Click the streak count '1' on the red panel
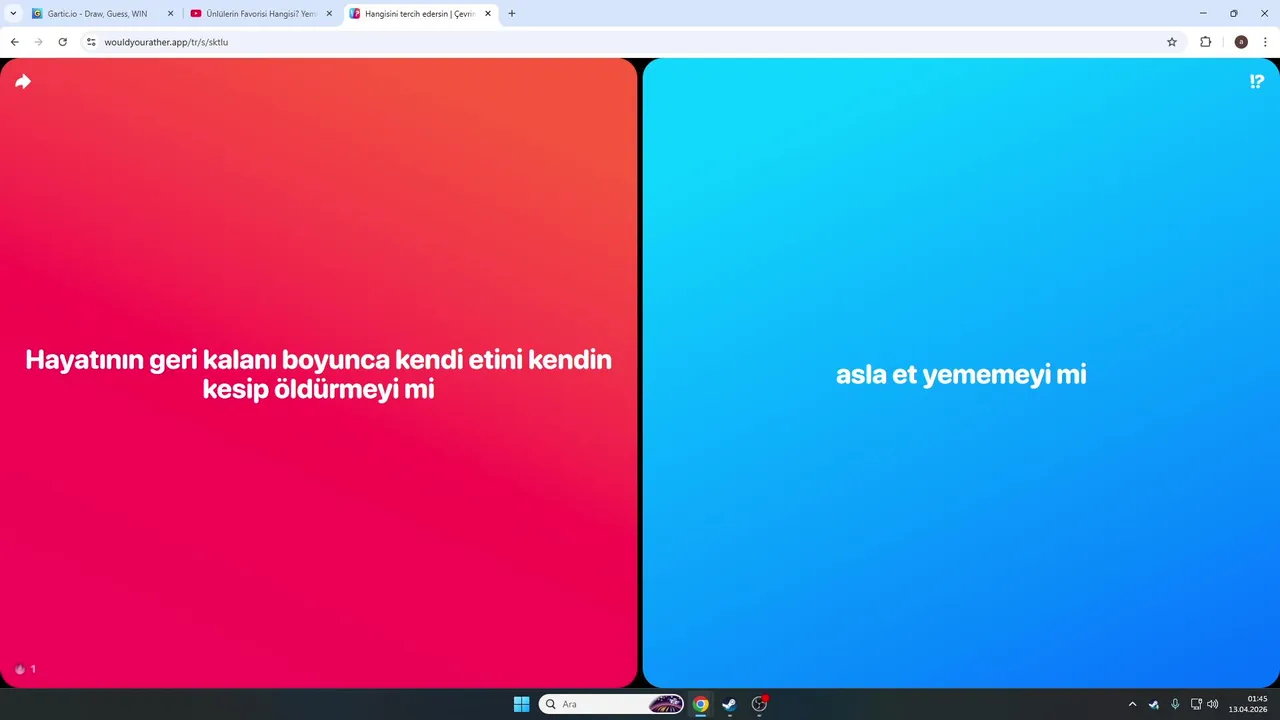 [33, 669]
